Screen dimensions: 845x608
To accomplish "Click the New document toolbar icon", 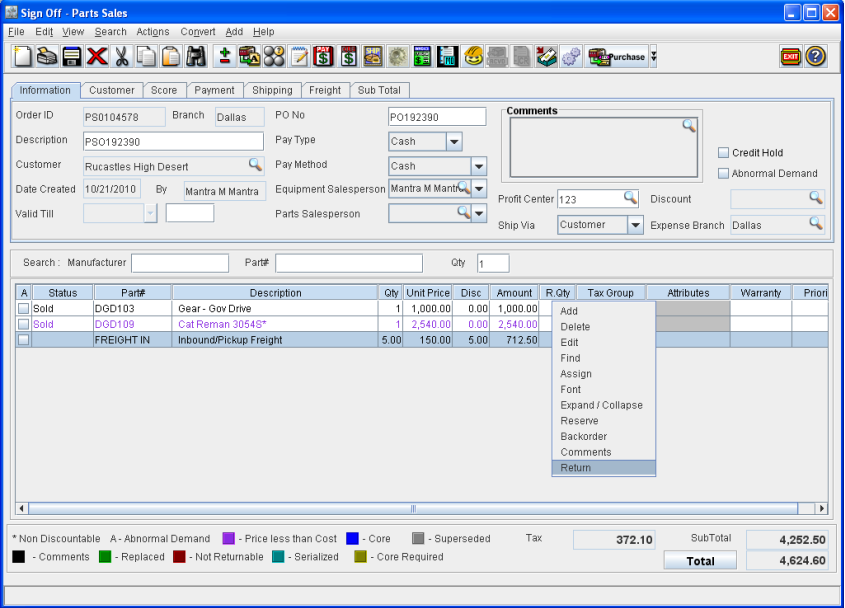I will coord(23,56).
